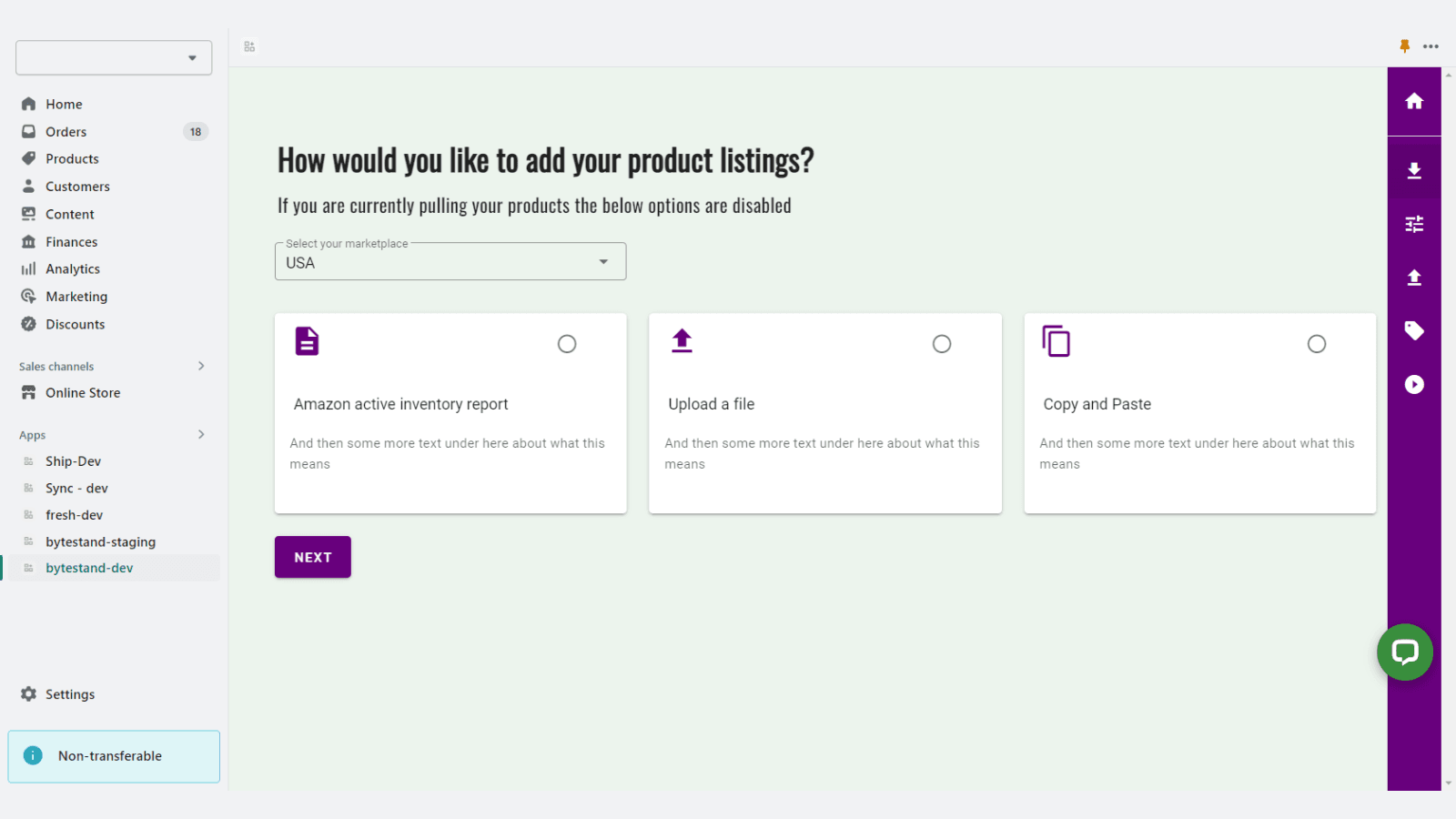
Task: Choose the Upload a file option
Action: [x=941, y=344]
